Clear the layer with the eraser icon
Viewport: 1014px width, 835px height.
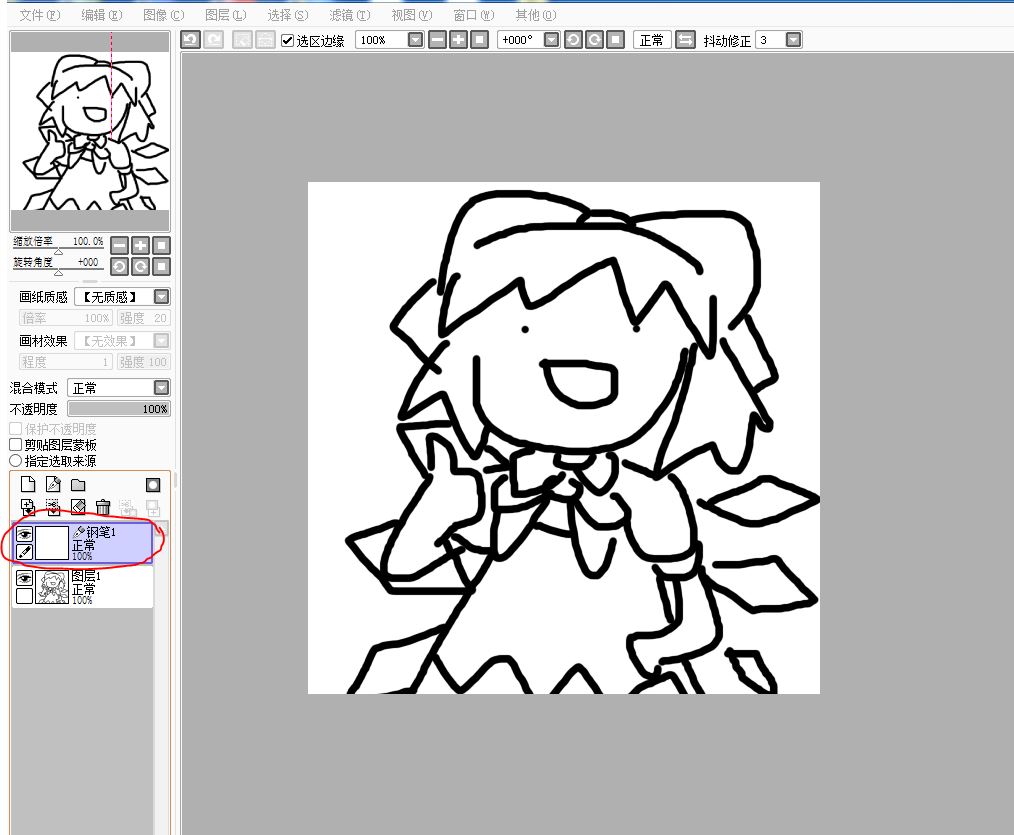[78, 508]
